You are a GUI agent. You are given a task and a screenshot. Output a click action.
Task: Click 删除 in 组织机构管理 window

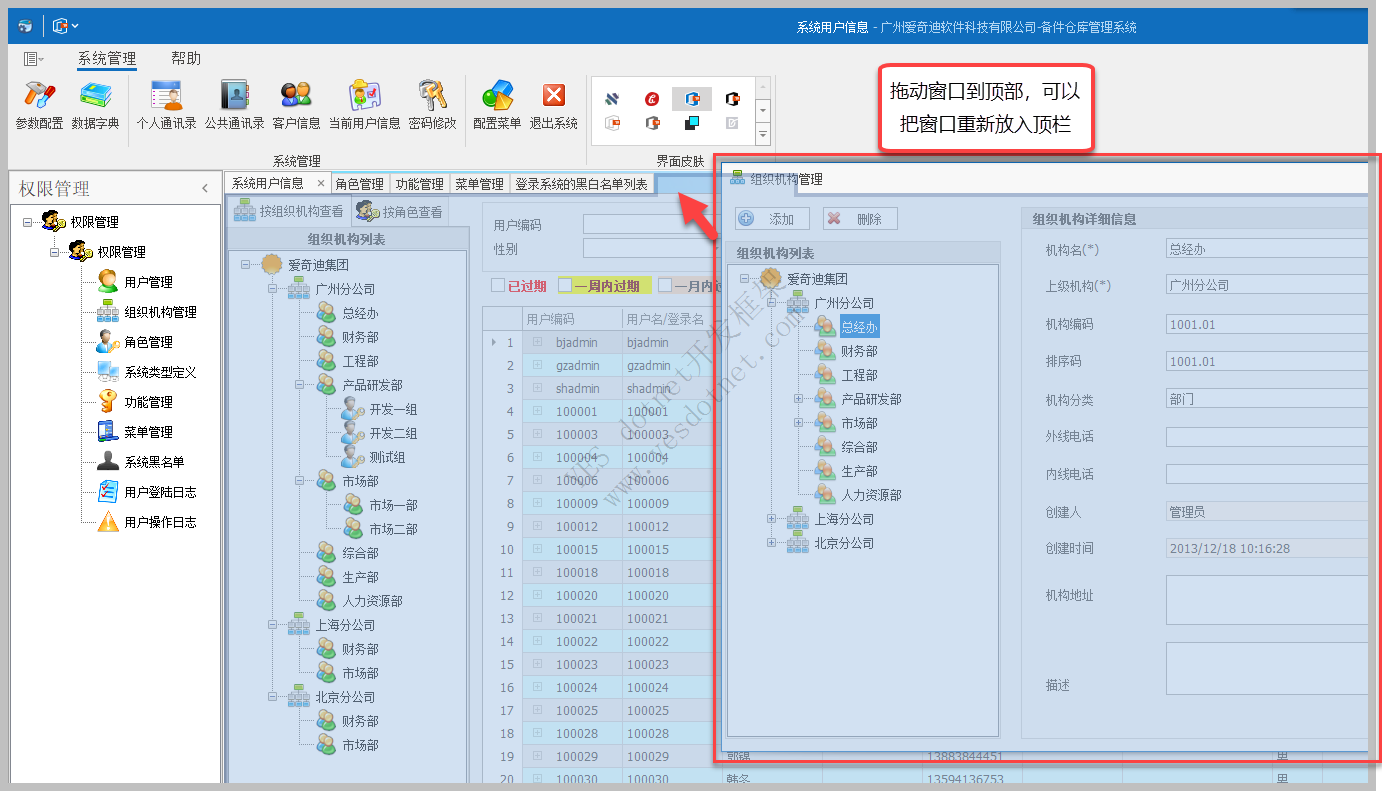pyautogui.click(x=860, y=219)
